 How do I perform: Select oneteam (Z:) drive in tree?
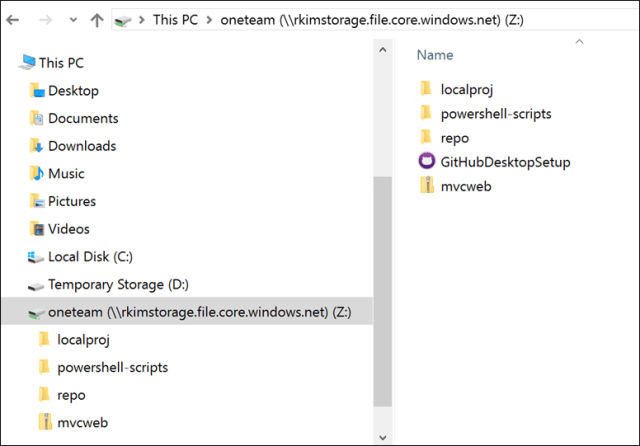[200, 312]
